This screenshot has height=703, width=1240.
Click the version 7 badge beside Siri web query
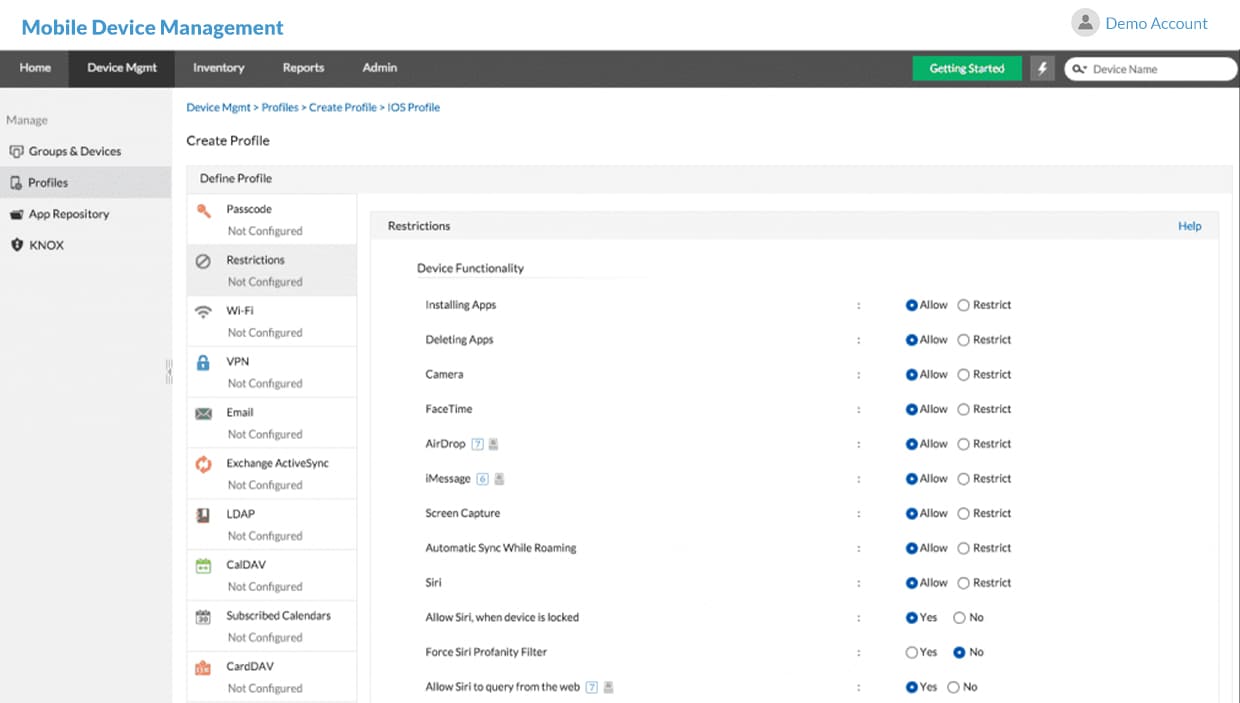click(x=591, y=687)
